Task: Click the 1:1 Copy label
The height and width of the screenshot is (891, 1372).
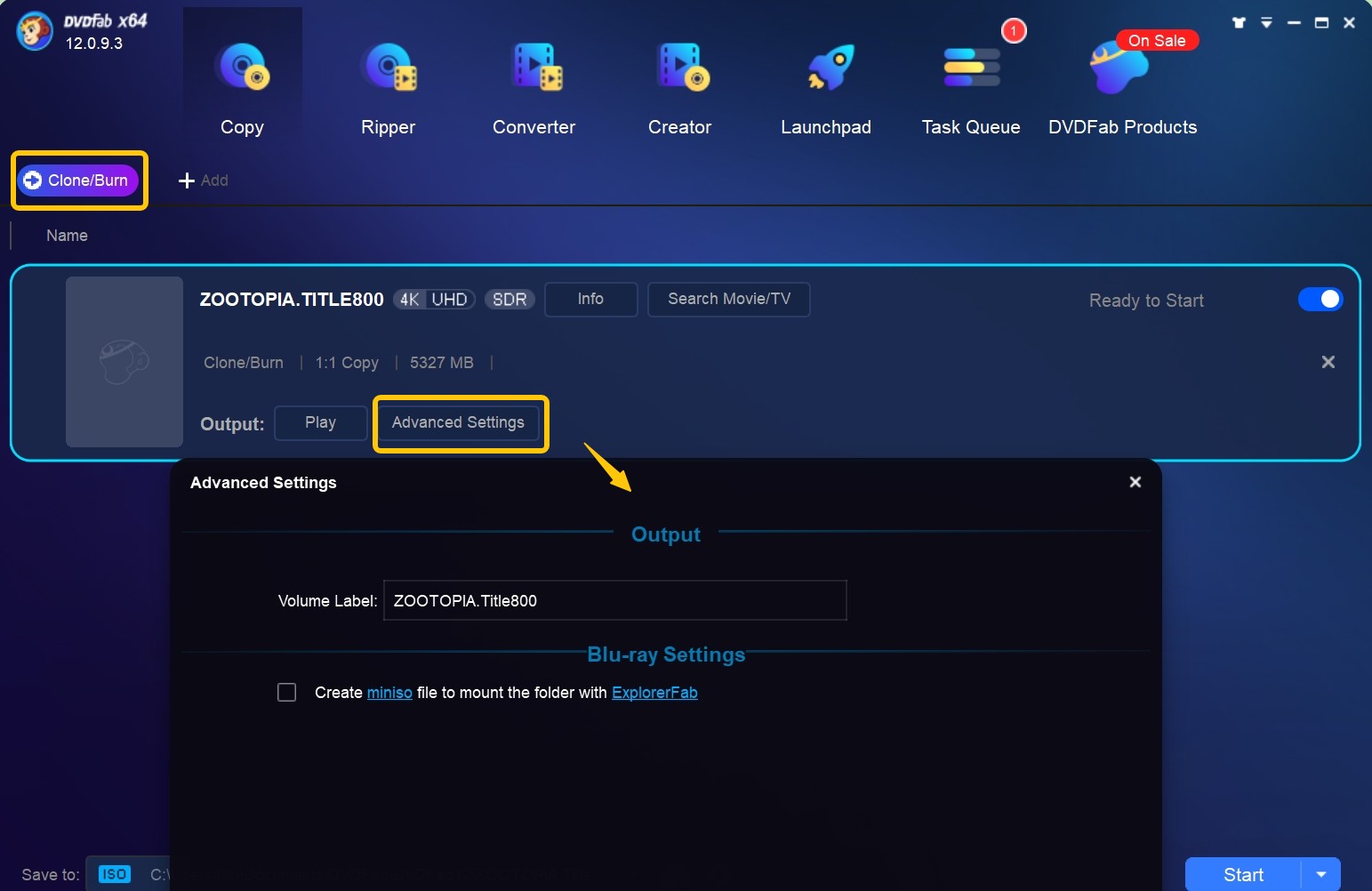Action: click(x=347, y=363)
